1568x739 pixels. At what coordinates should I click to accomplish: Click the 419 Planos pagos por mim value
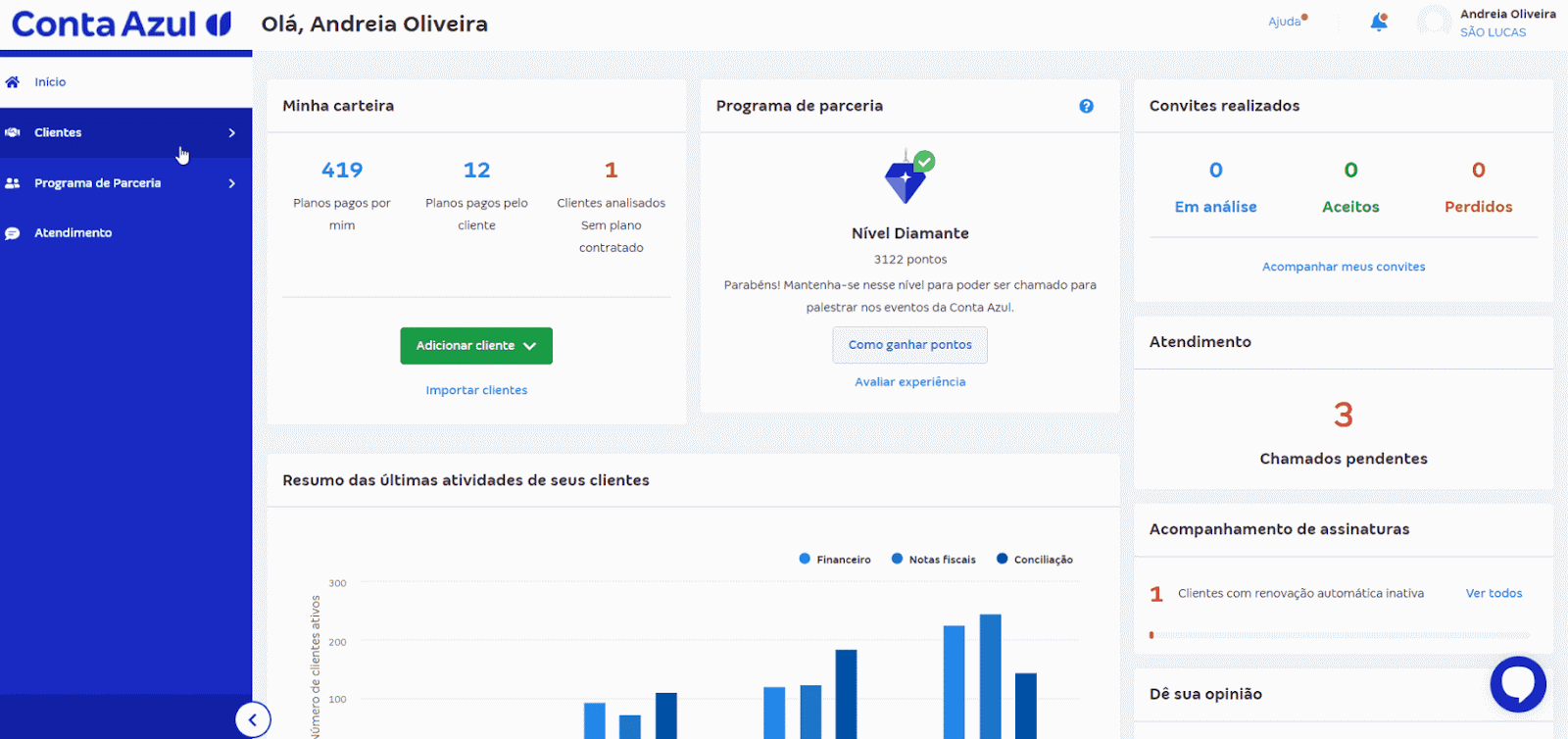point(342,171)
